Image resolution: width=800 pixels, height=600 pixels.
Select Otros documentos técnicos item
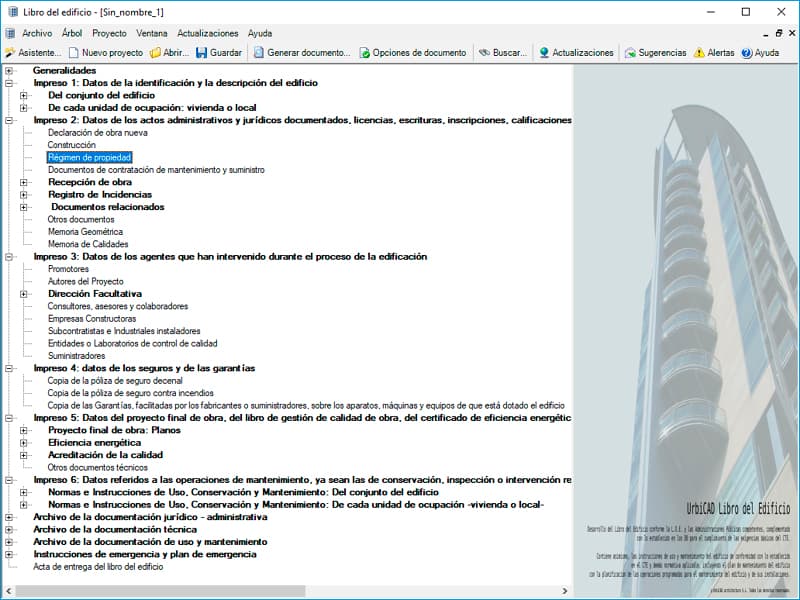click(x=97, y=467)
